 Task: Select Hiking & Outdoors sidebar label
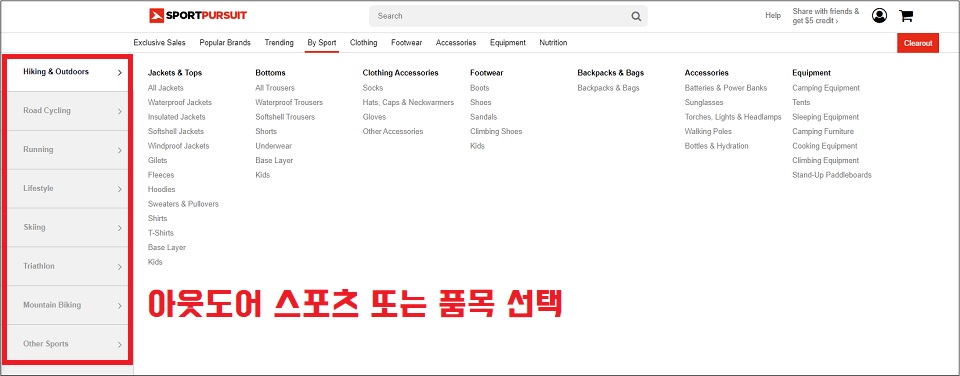click(56, 72)
